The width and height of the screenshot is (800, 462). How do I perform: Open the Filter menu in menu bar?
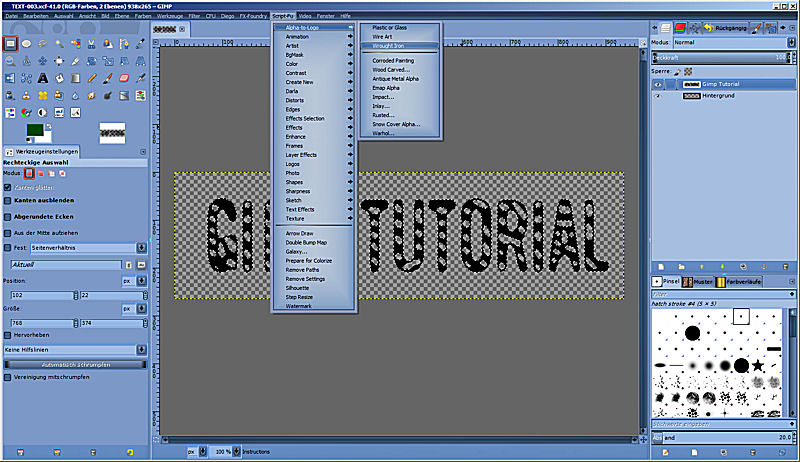194,16
